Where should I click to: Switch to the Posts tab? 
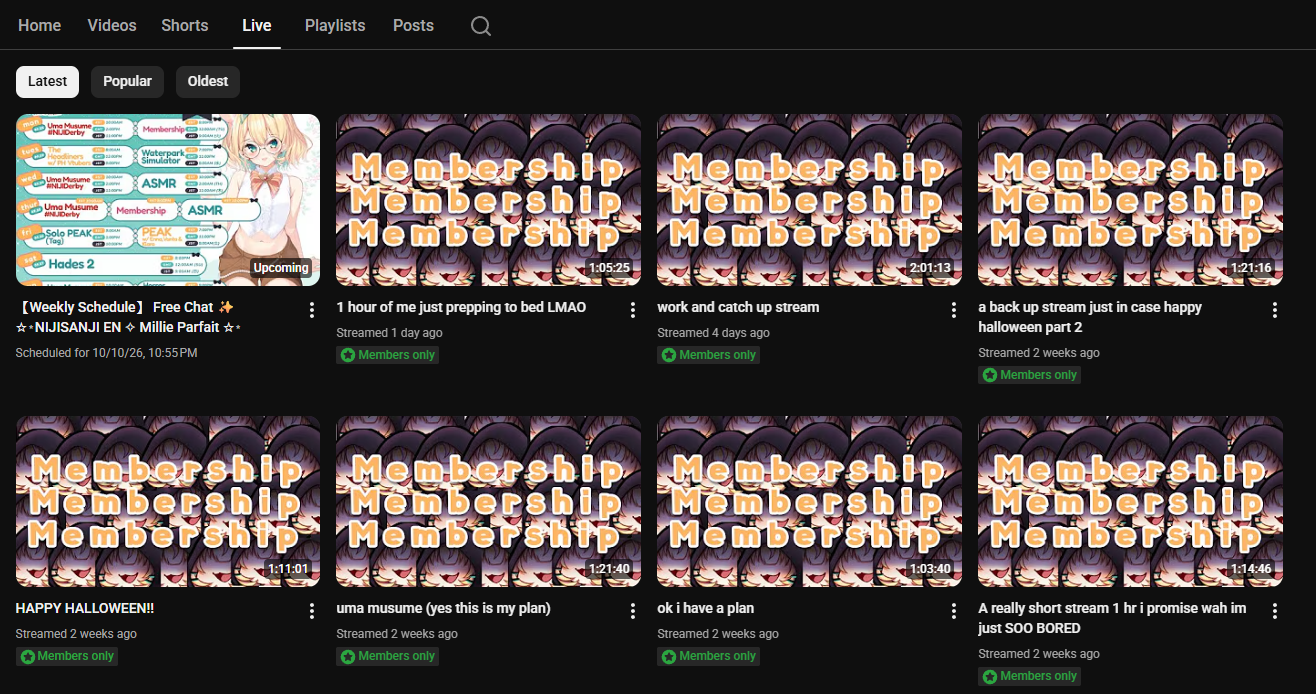pyautogui.click(x=413, y=25)
